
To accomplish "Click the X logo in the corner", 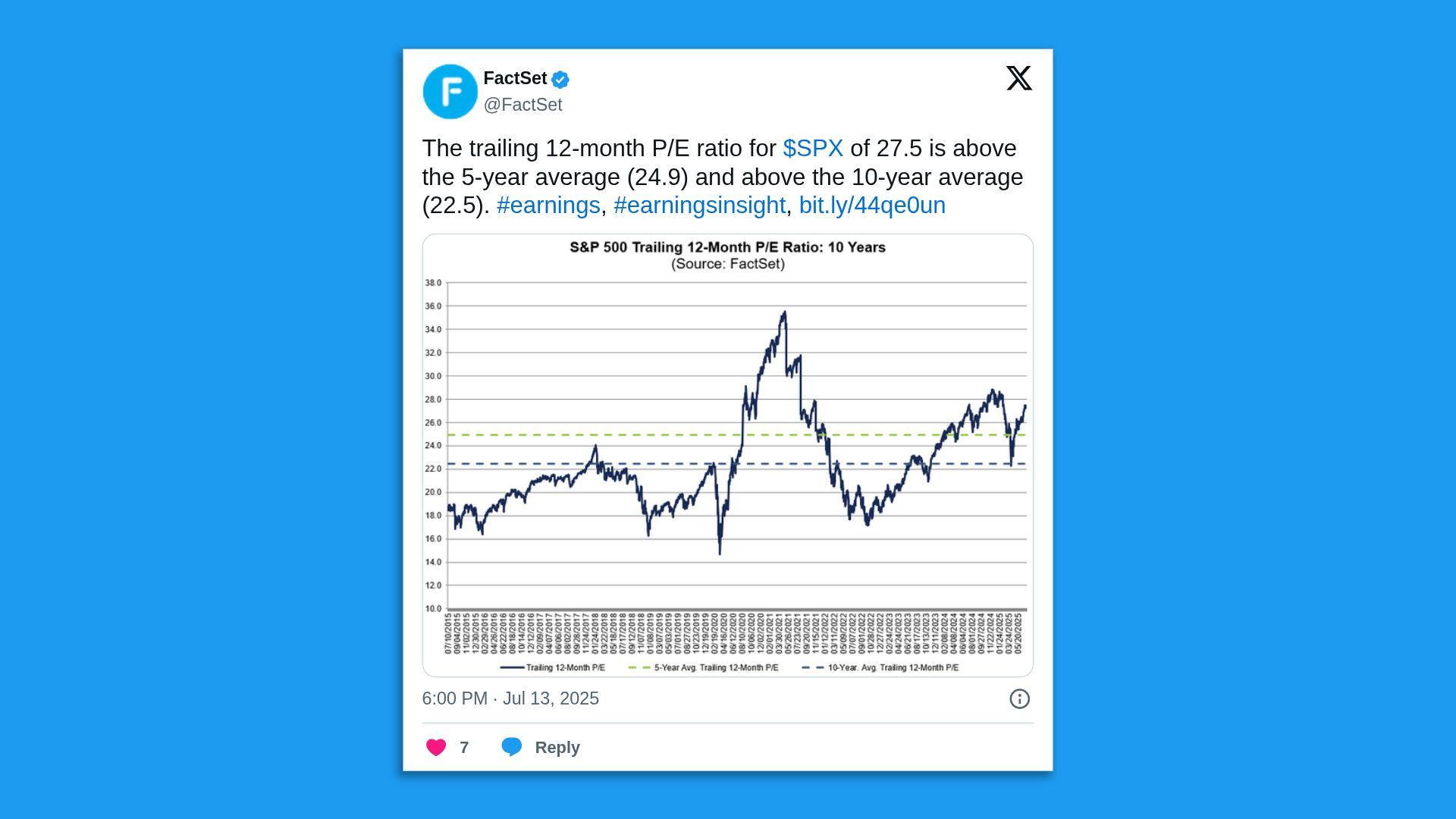I will click(x=1019, y=78).
